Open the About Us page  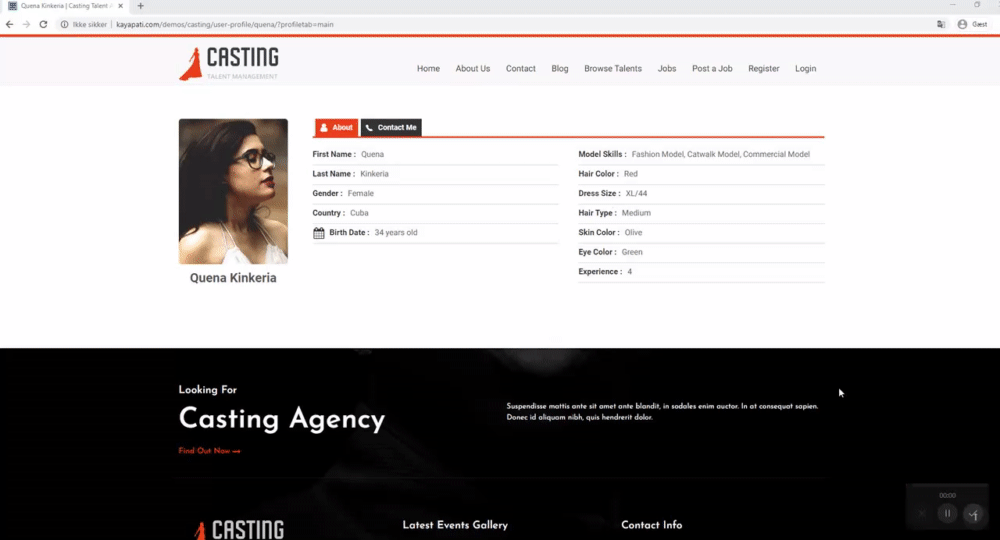473,68
